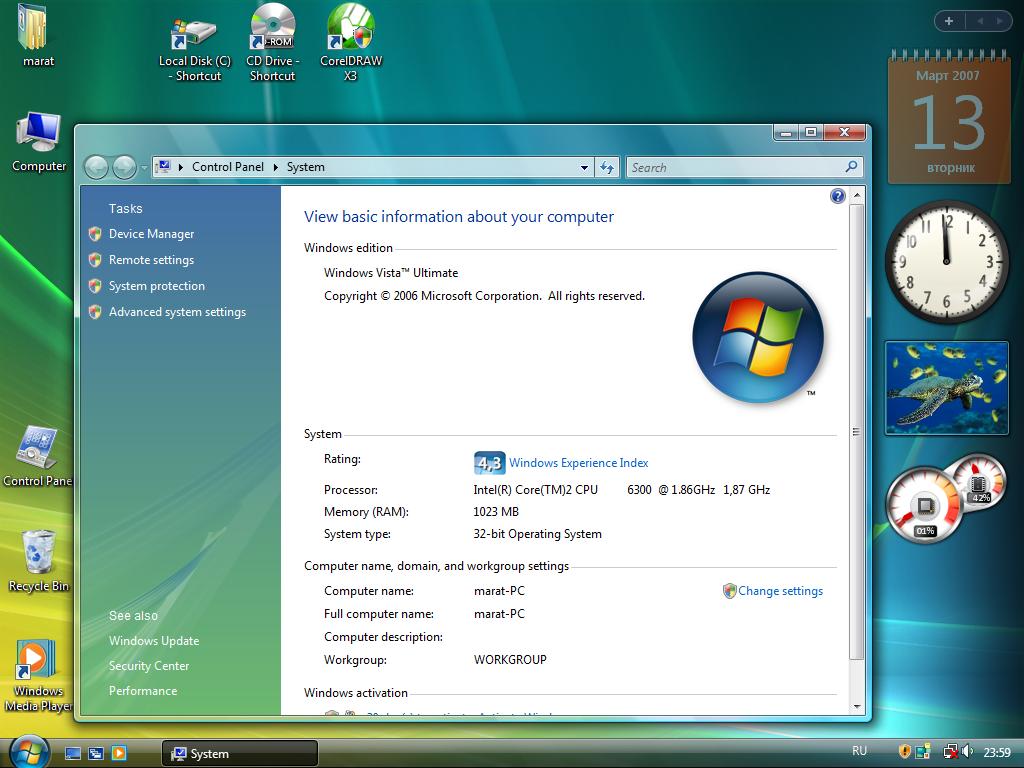Click Change settings for computer name
Screen dimensions: 1024x768
coord(780,591)
